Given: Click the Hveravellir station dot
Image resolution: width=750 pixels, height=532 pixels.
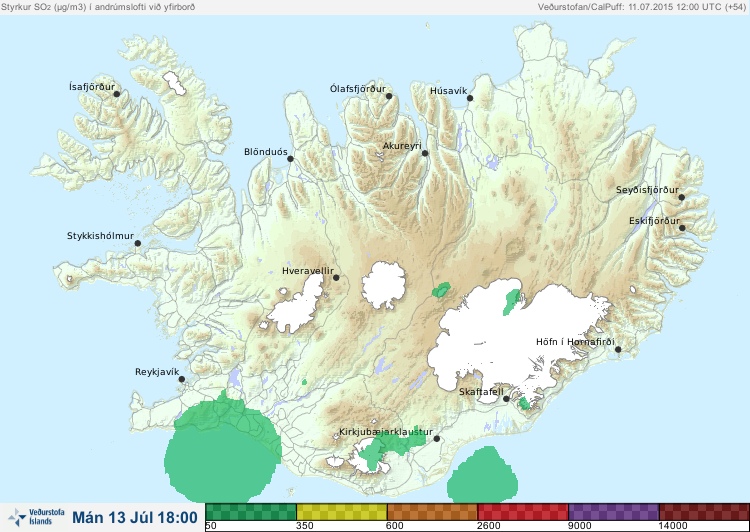Looking at the screenshot, I should (x=336, y=277).
